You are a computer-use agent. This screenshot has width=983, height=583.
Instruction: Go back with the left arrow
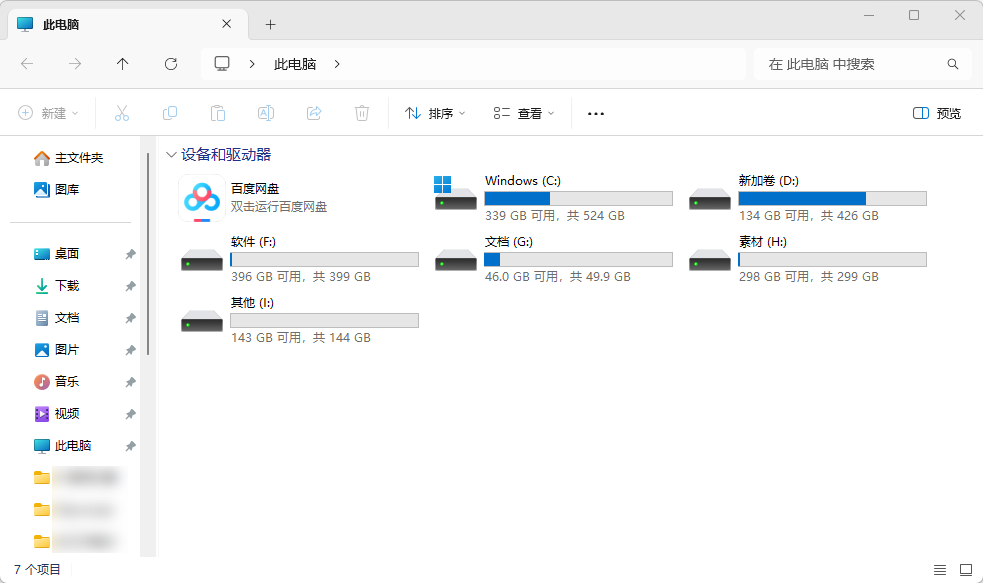tap(27, 64)
